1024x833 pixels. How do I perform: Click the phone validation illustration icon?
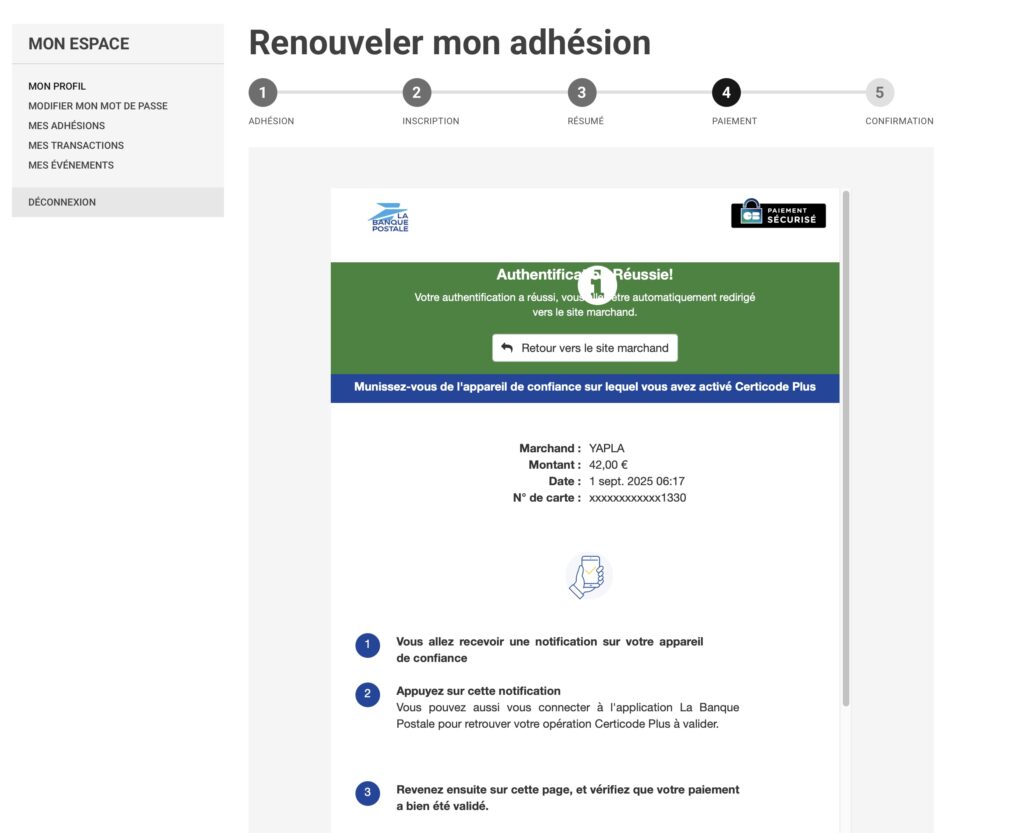tap(588, 577)
